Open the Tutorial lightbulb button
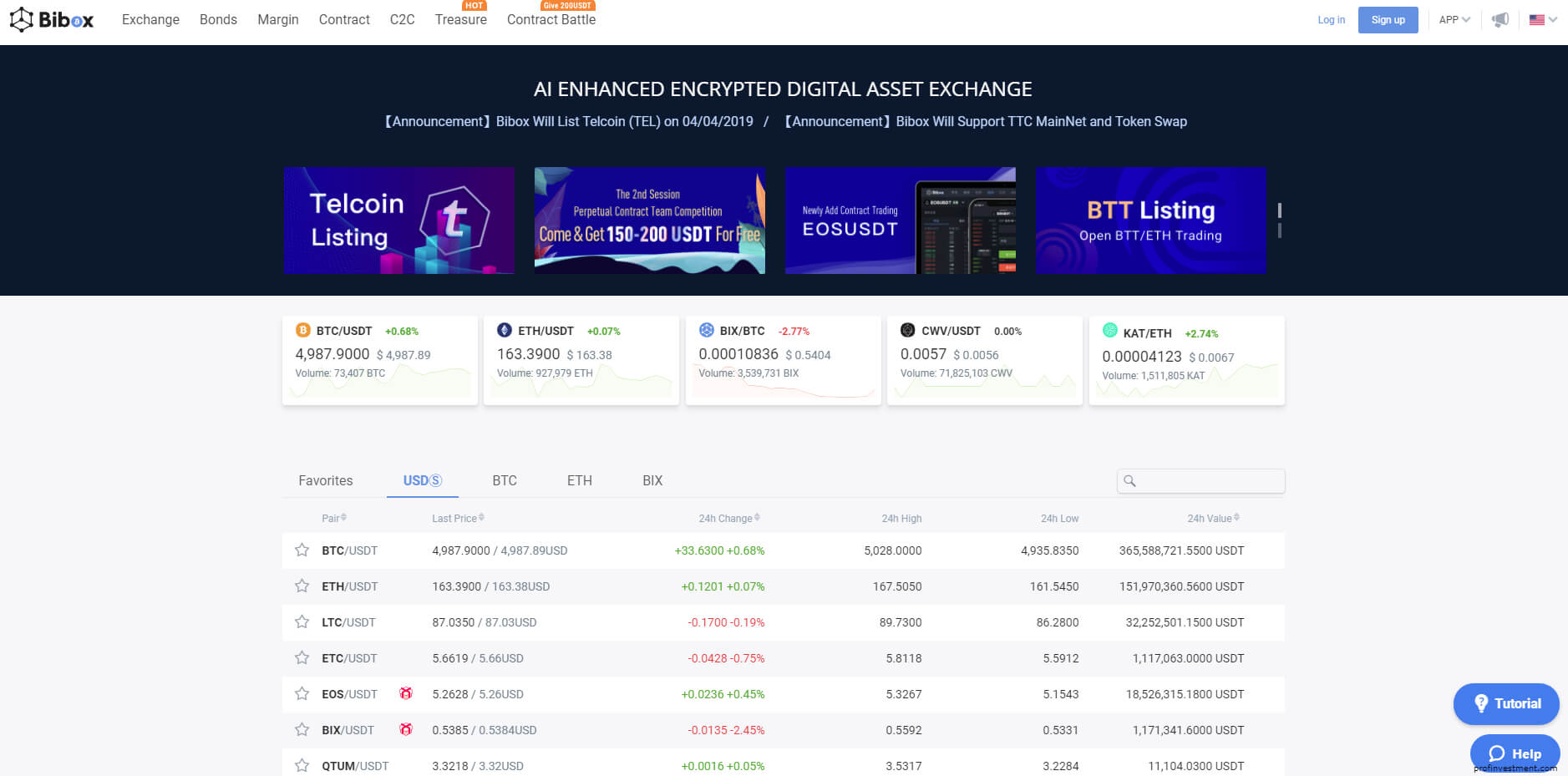Screen dimensions: 1568x776 1506,703
